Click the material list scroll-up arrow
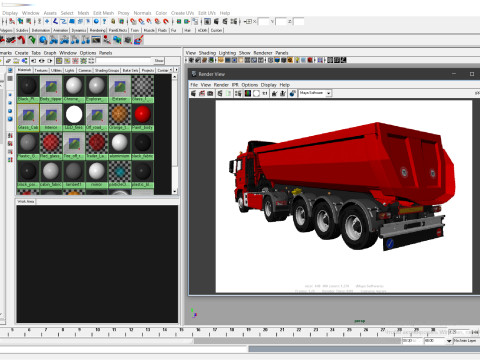480x360 pixels. coord(175,77)
